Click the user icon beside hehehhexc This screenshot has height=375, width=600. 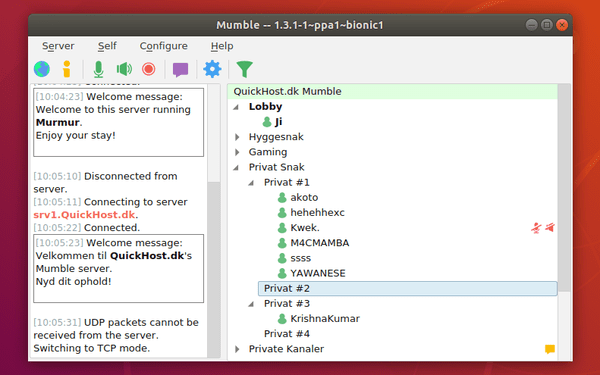[x=282, y=213]
